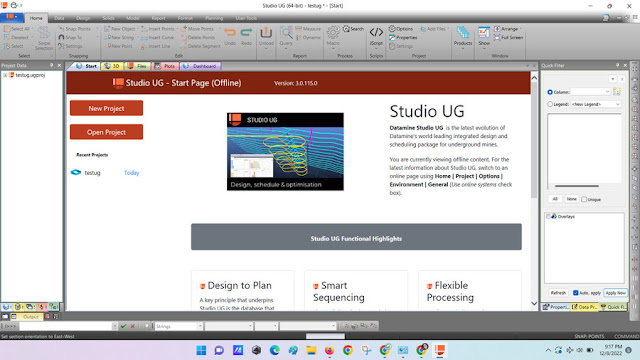This screenshot has width=640, height=360.
Task: Click the Show window icon
Action: click(x=484, y=33)
